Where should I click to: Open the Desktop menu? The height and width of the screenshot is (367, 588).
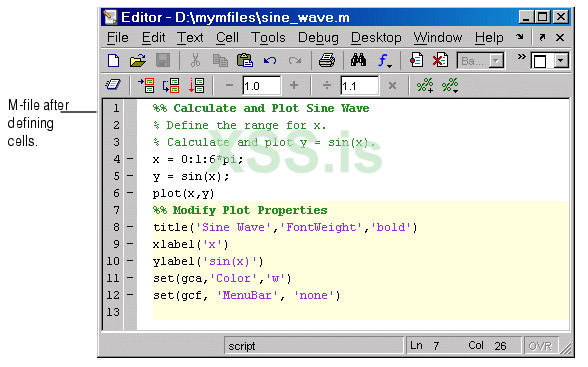pyautogui.click(x=376, y=38)
